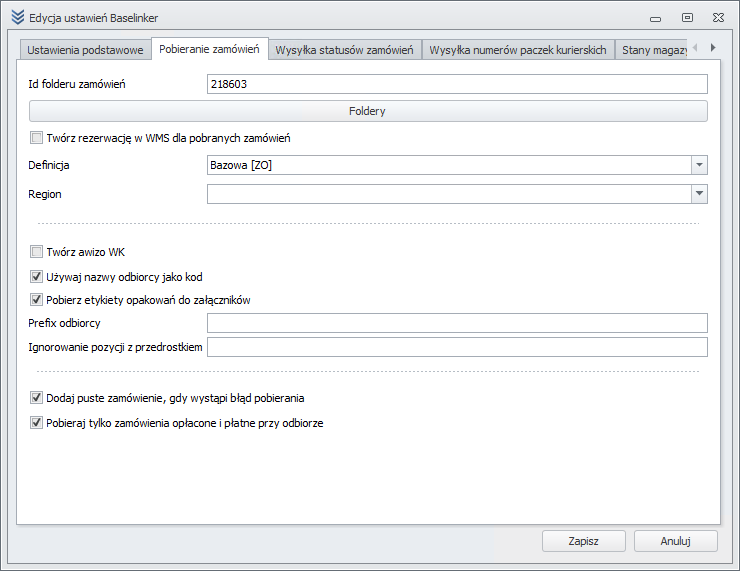Toggle Dodaj puste zamówienie checkbox
This screenshot has height=571, width=740.
tap(36, 398)
